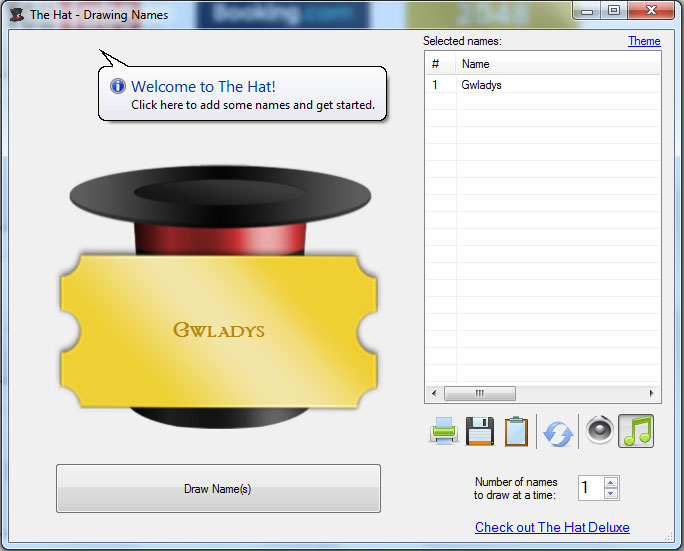Click the top hat app icon in title bar
This screenshot has height=551, width=684.
tap(17, 15)
